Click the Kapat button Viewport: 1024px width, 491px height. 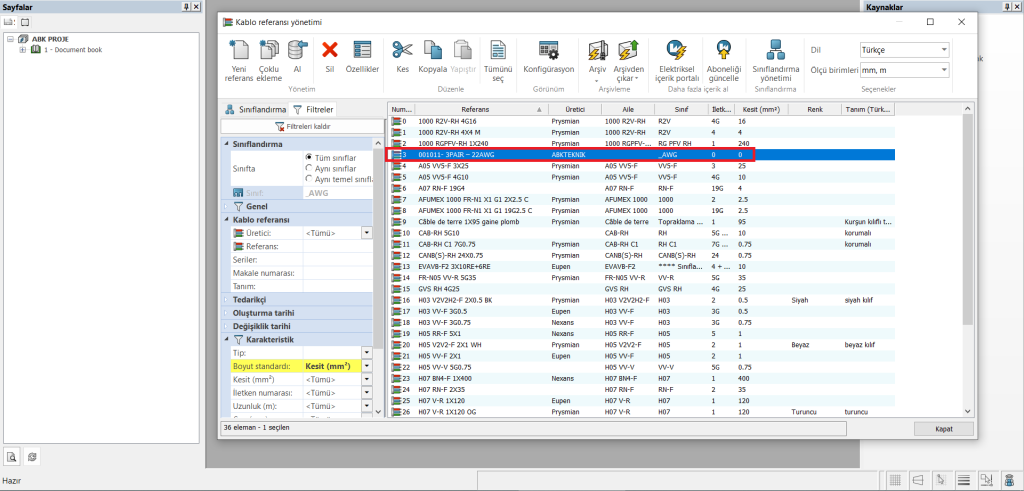pyautogui.click(x=943, y=428)
